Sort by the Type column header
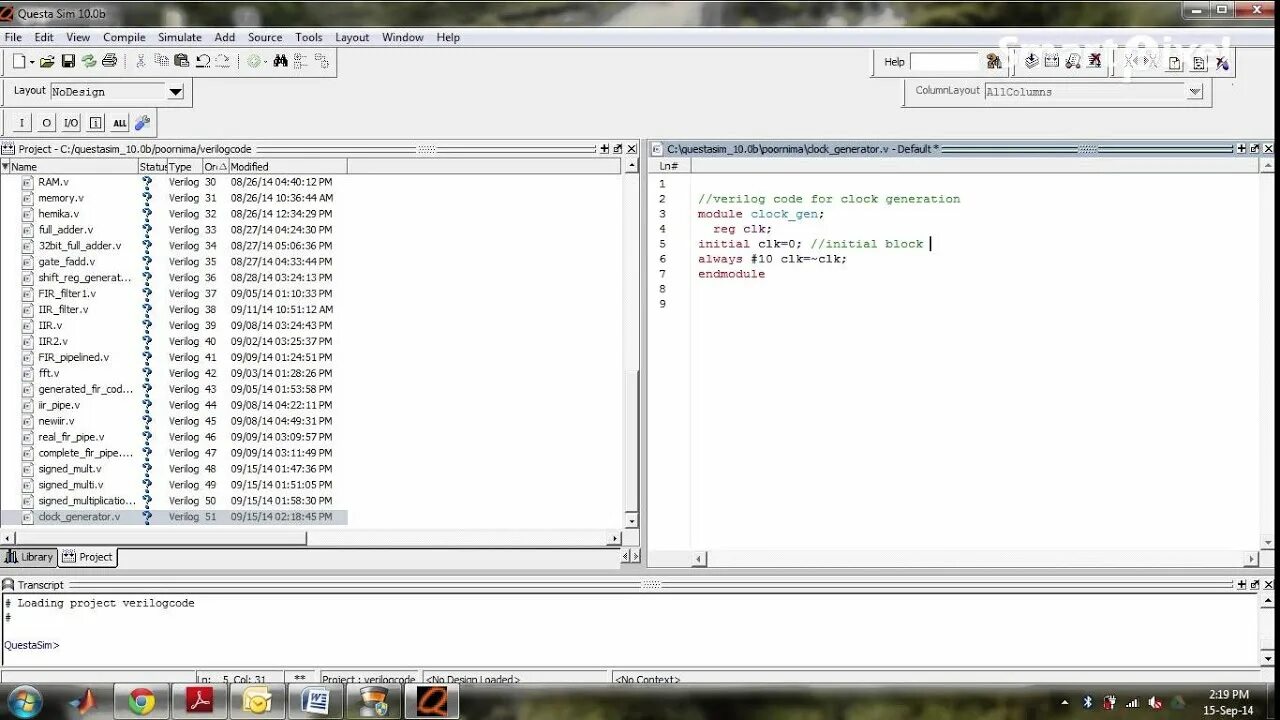1280x720 pixels. tap(184, 167)
